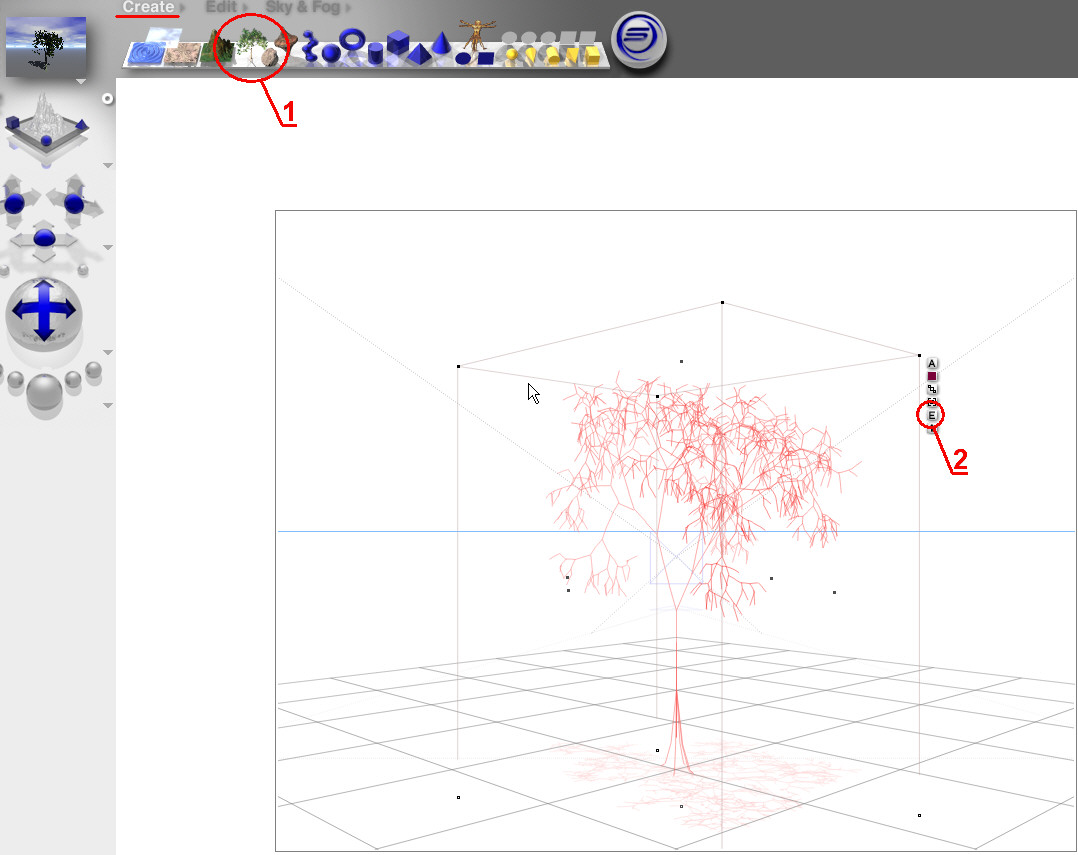Click the camera trackball with blue arrows
This screenshot has width=1078, height=855.
tap(44, 313)
